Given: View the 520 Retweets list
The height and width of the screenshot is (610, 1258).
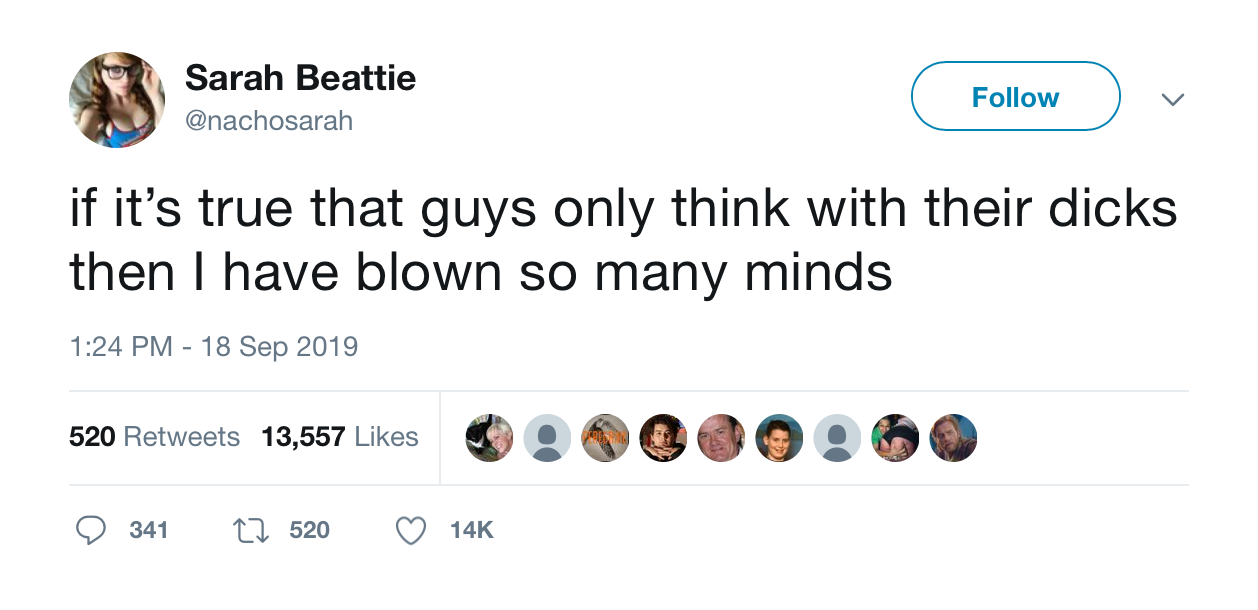Looking at the screenshot, I should (154, 437).
